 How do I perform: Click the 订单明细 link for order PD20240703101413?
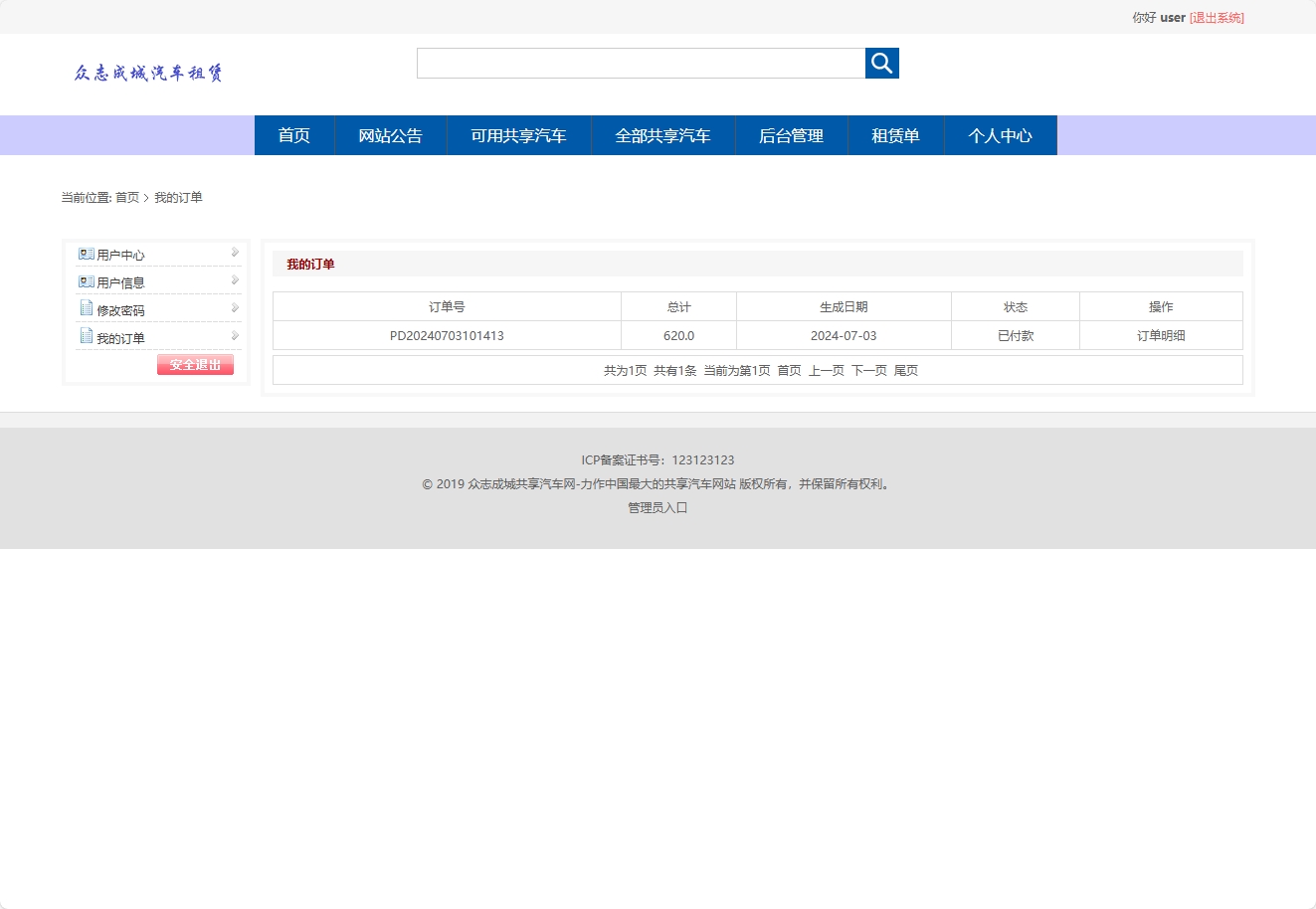pos(1160,335)
